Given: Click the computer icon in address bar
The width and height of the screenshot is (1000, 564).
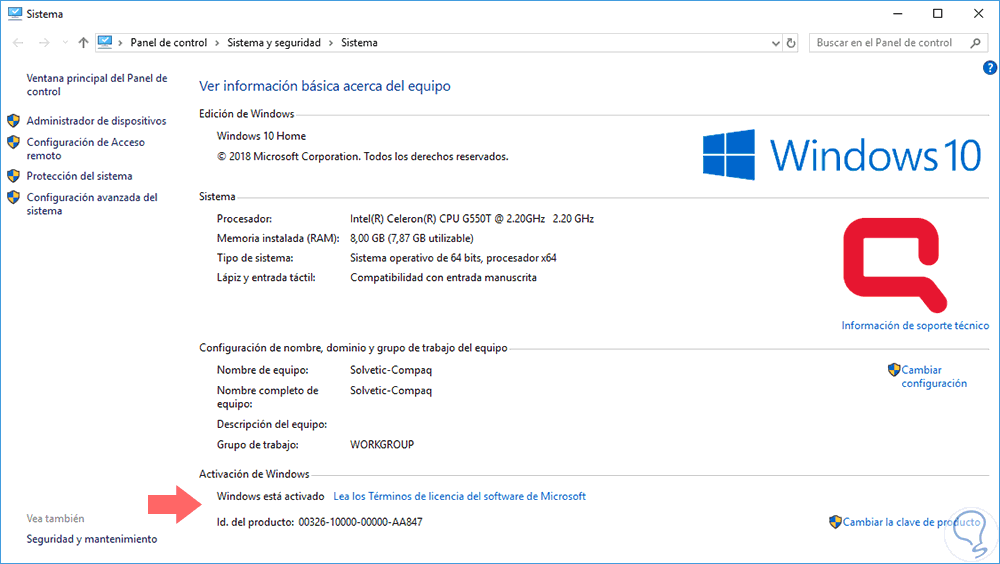Looking at the screenshot, I should click(x=105, y=43).
